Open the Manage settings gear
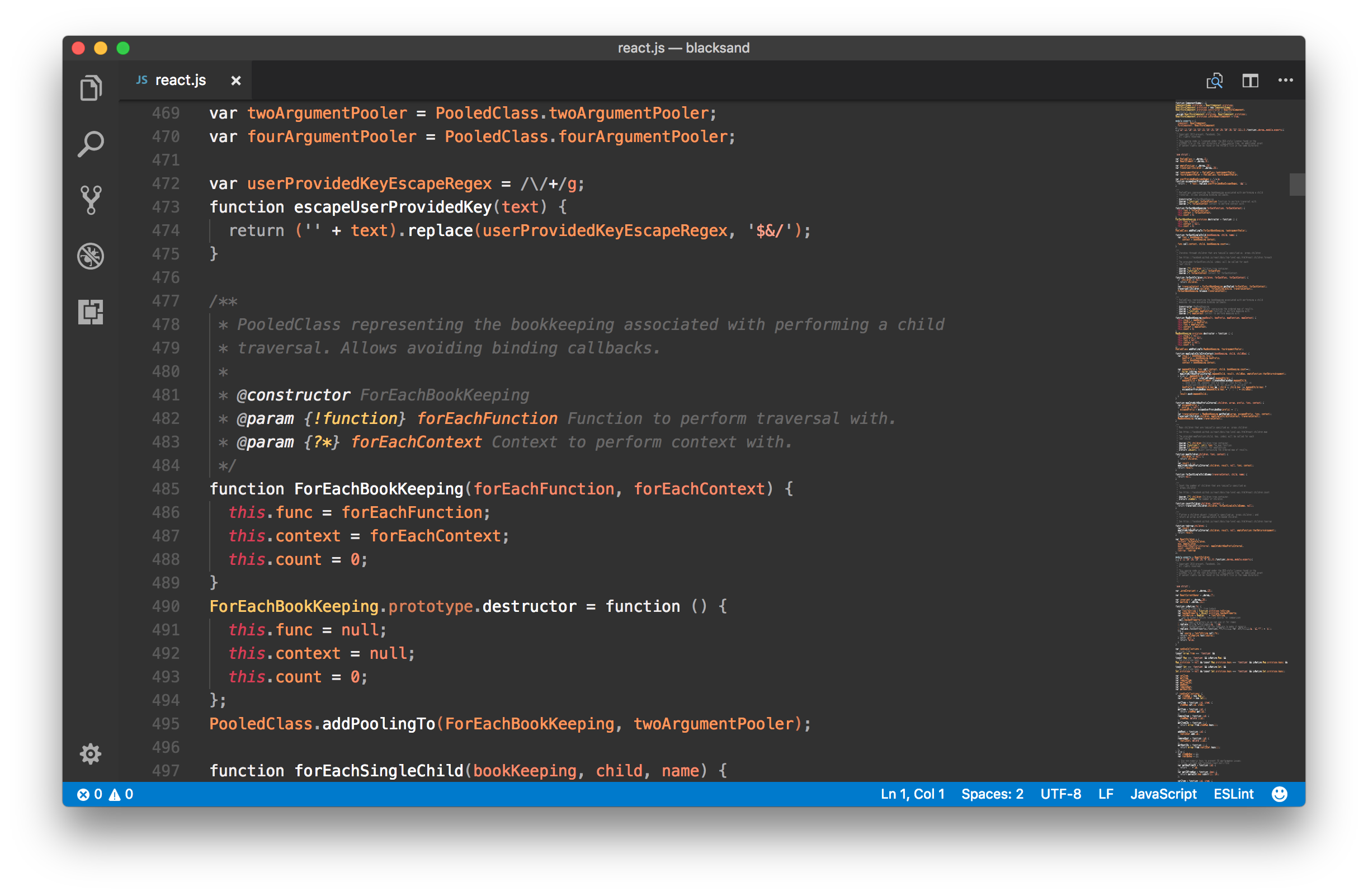1368x896 pixels. (x=90, y=753)
